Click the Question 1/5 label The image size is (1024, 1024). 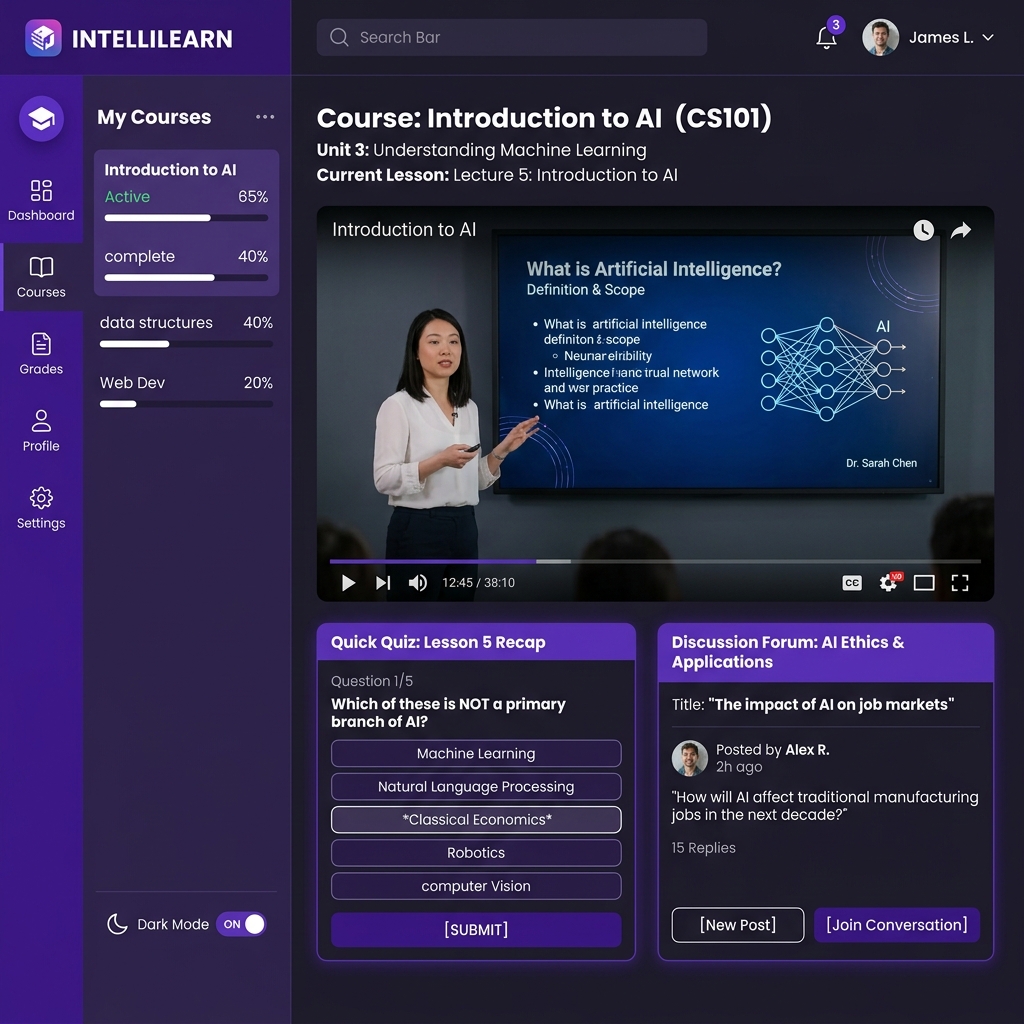[372, 680]
